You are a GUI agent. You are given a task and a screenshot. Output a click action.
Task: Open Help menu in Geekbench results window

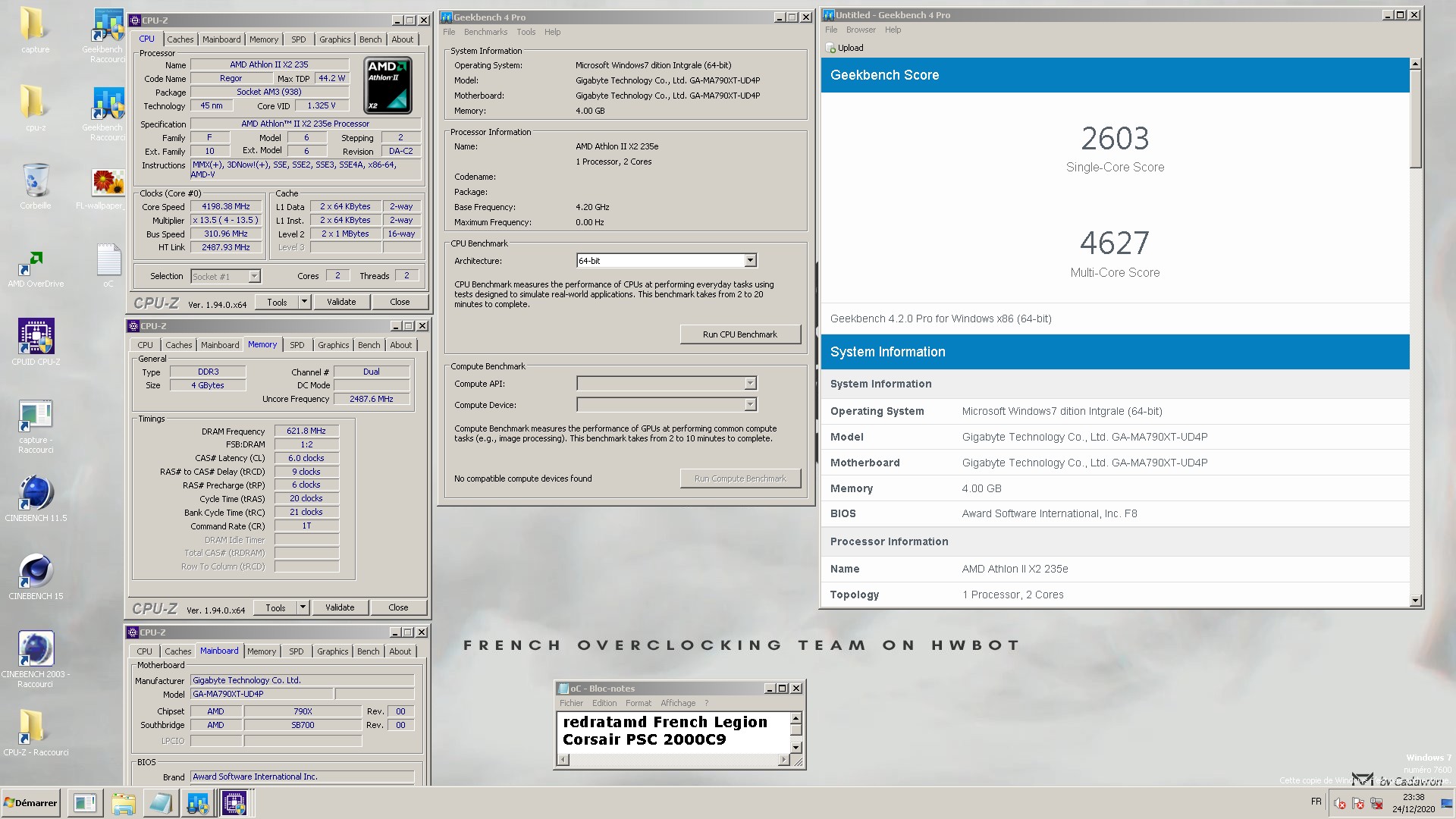point(893,30)
